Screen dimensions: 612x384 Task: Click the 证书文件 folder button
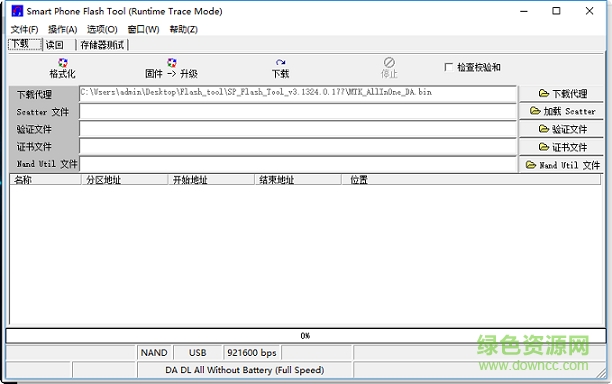point(561,147)
